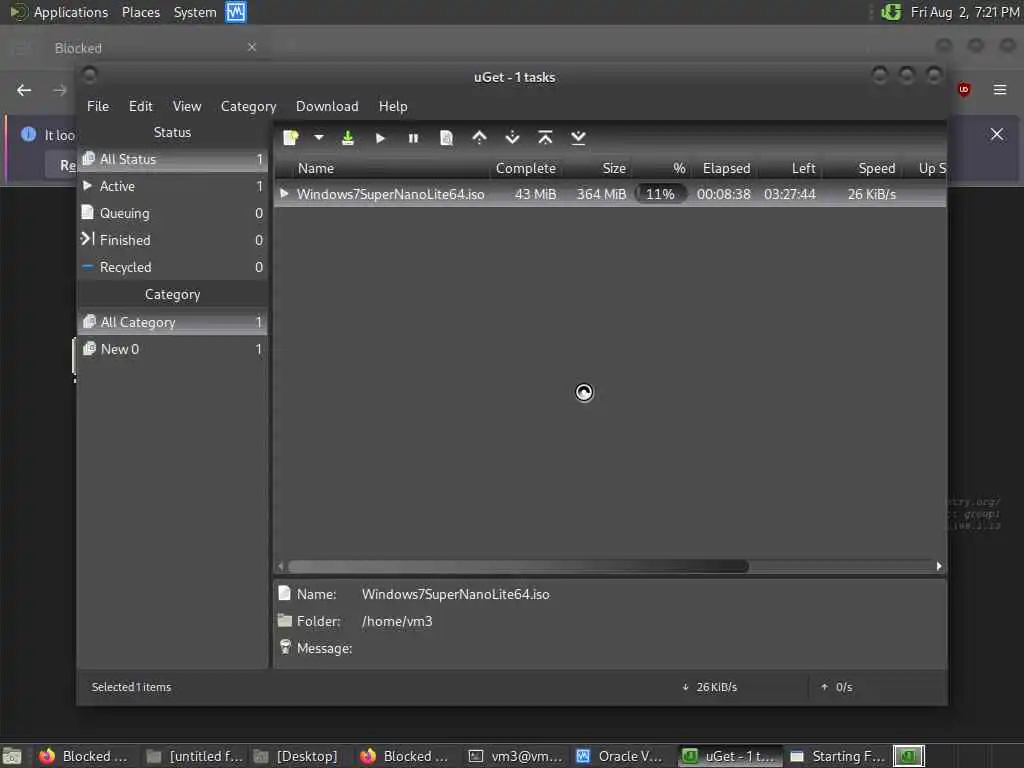Click the scrollbar right arrow in download list
Screen dimensions: 1024x768
[x=938, y=566]
